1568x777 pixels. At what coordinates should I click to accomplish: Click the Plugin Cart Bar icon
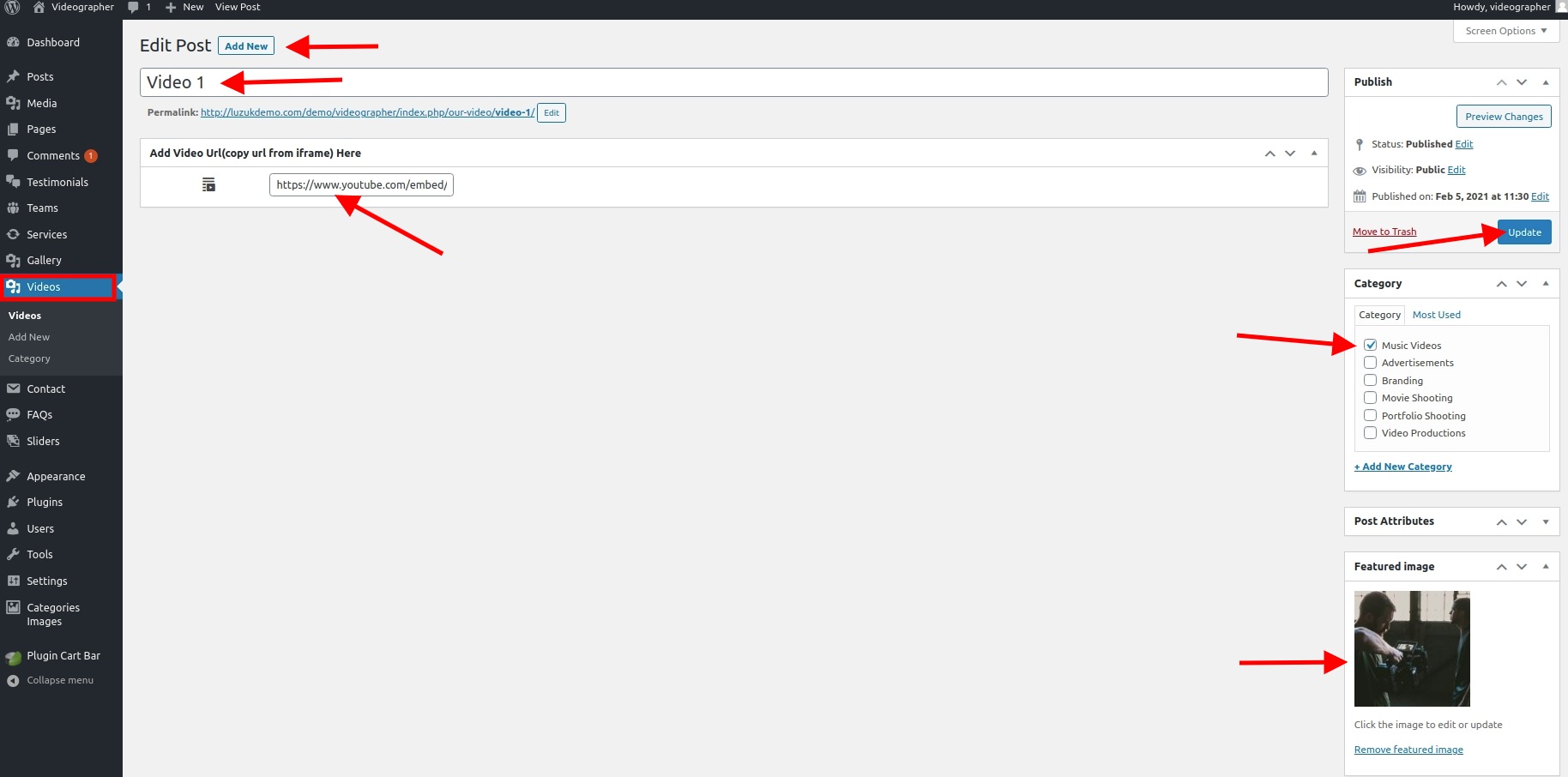[13, 657]
